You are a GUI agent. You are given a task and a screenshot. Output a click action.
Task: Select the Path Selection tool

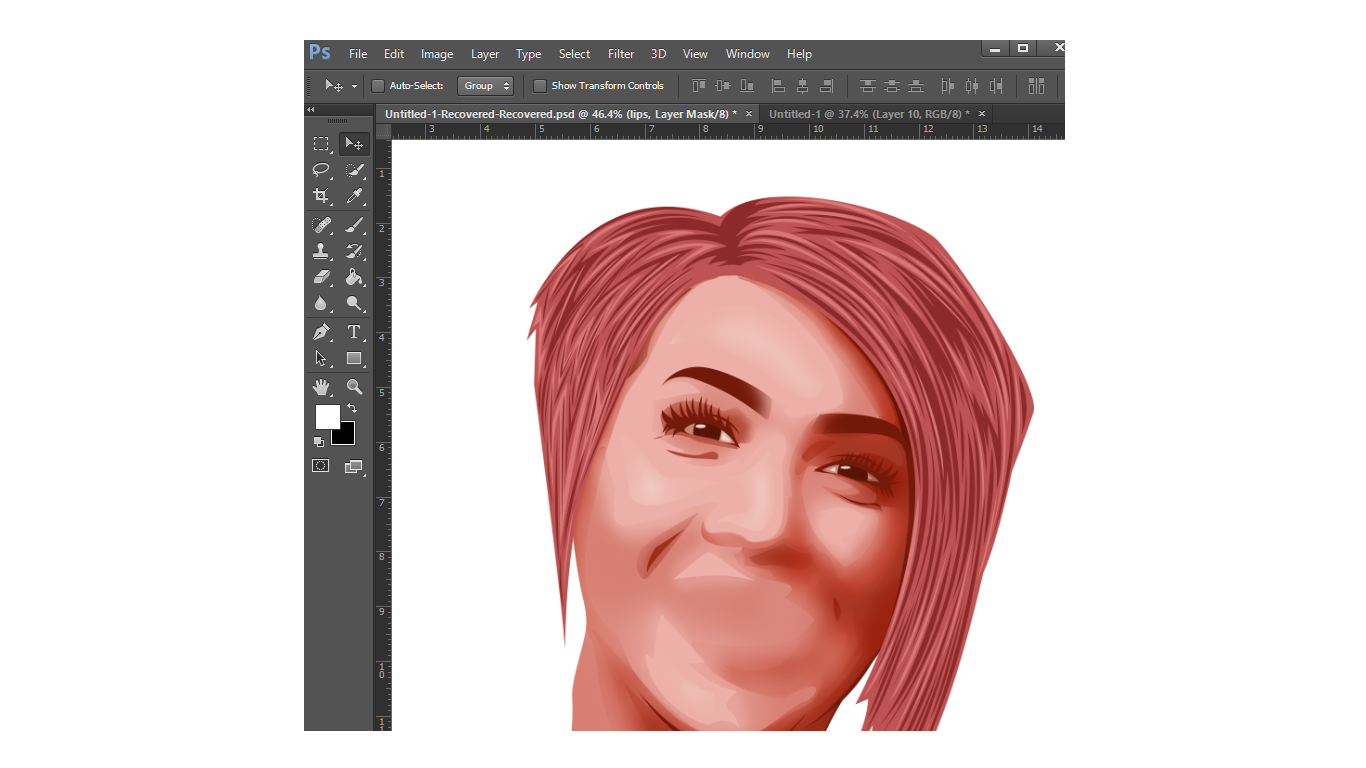321,358
